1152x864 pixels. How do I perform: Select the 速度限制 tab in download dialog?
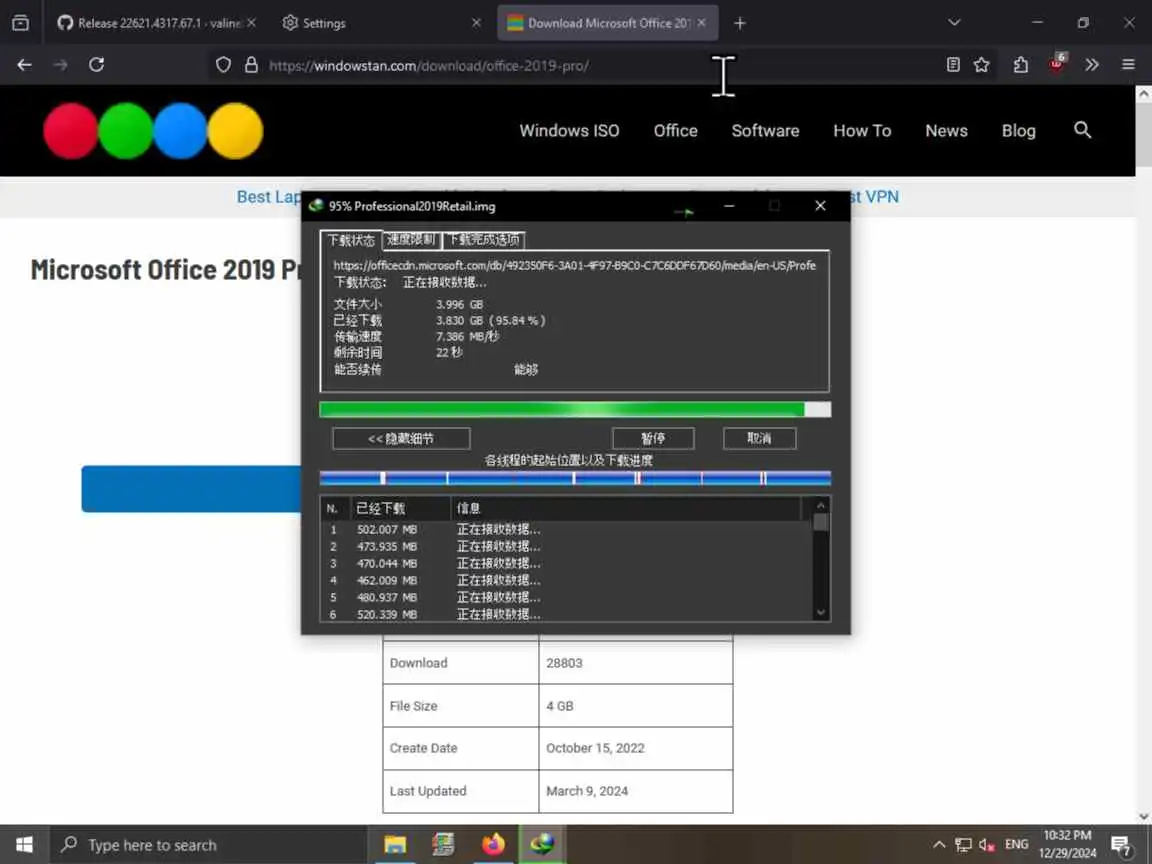411,240
